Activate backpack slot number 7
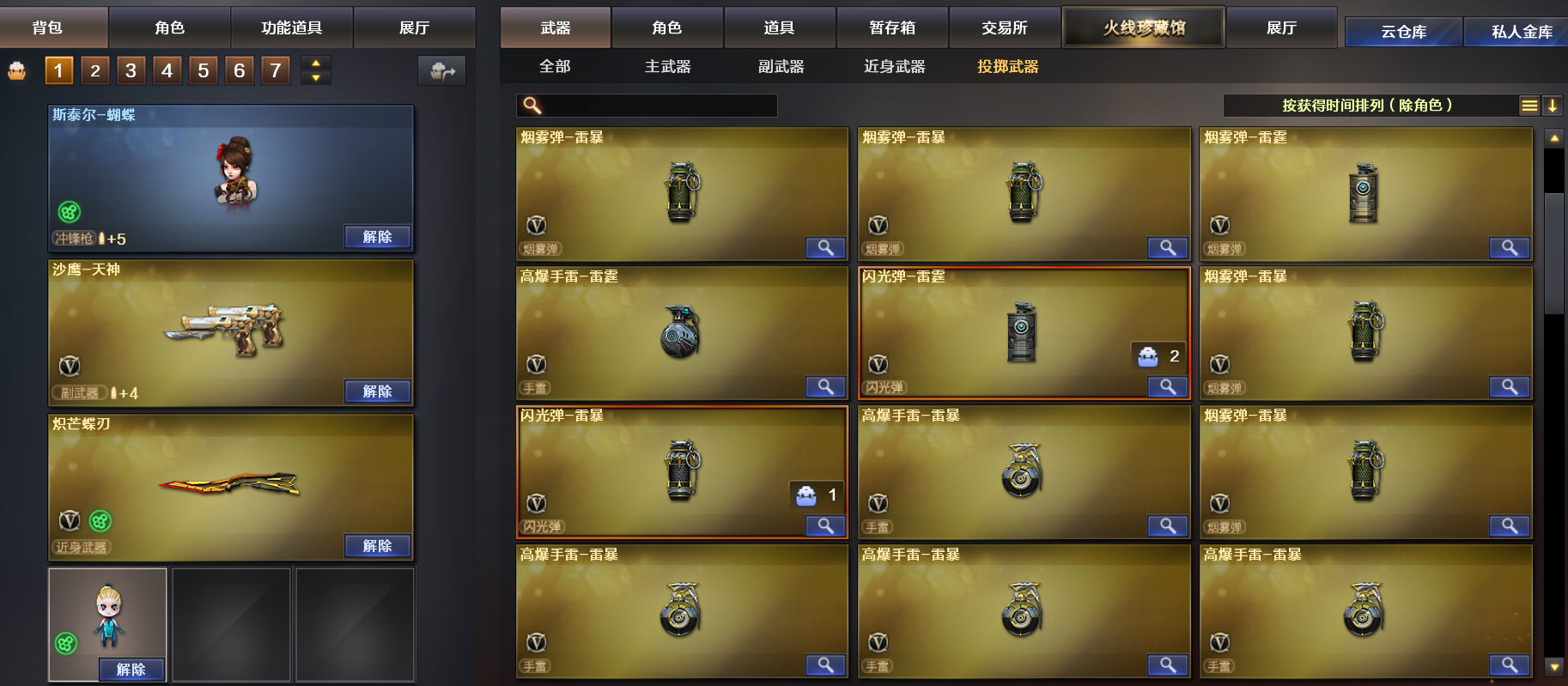Viewport: 1568px width, 686px height. [x=275, y=70]
